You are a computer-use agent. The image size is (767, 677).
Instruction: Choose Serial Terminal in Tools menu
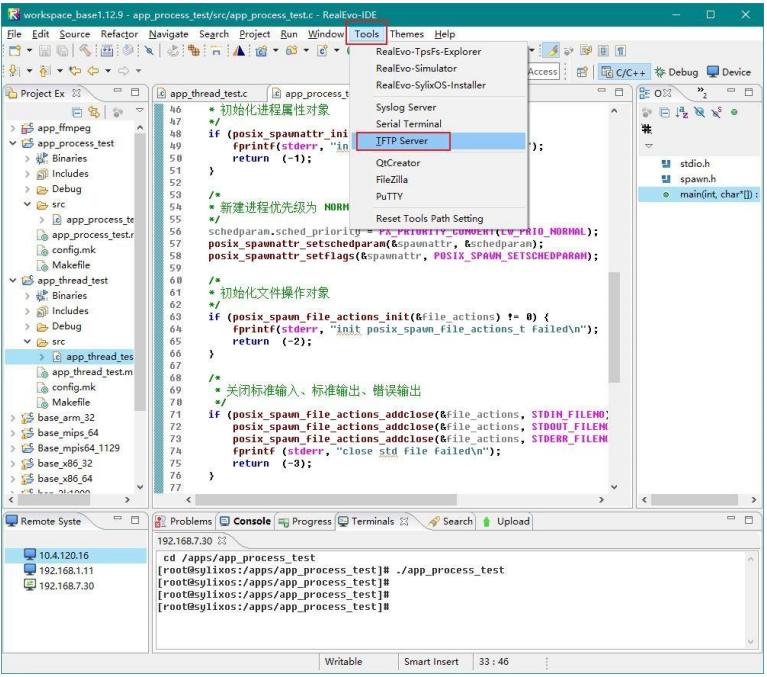pyautogui.click(x=408, y=124)
